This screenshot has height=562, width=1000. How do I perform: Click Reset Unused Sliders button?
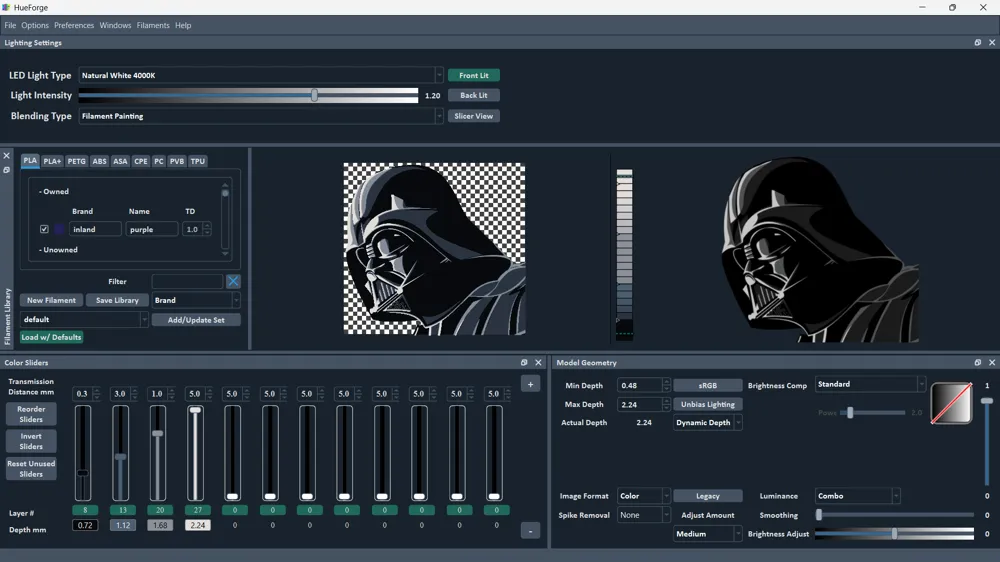[31, 468]
